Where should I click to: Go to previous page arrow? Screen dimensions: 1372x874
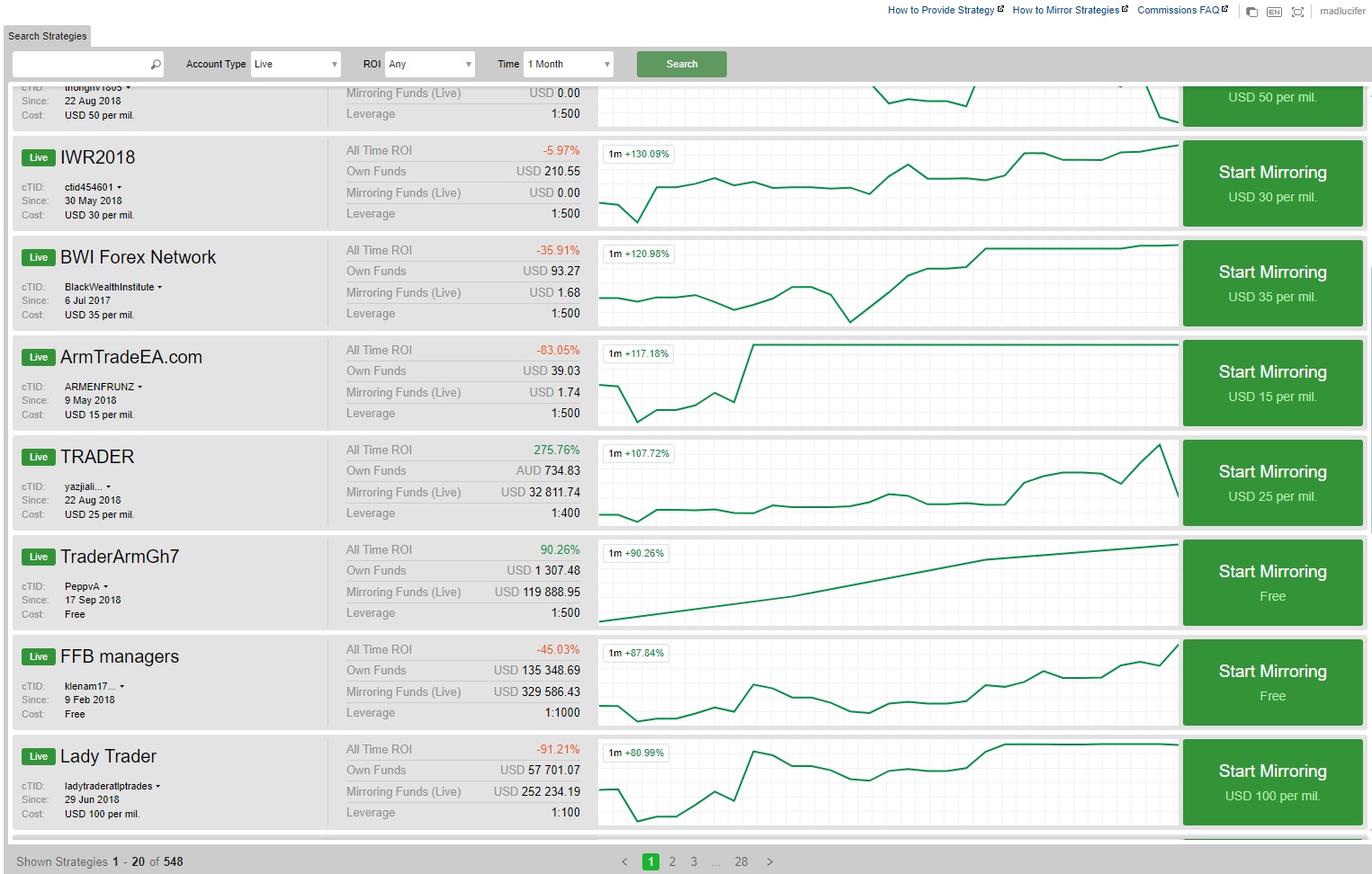tap(624, 861)
